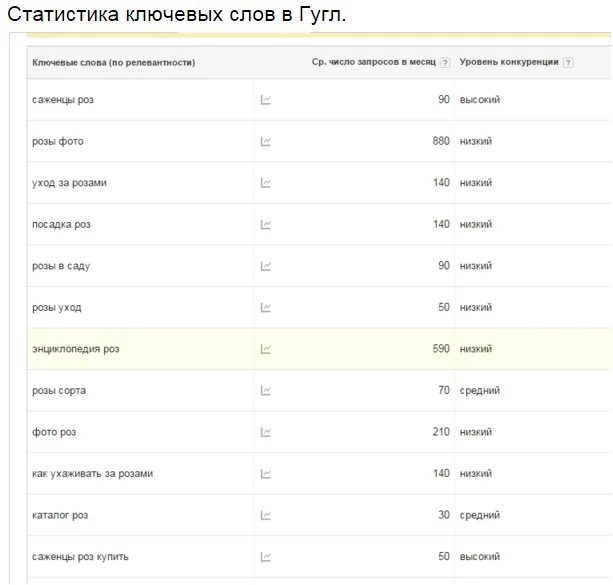The image size is (613, 585).
Task: Open chart icon for как ухаживать за розами
Action: pos(265,474)
